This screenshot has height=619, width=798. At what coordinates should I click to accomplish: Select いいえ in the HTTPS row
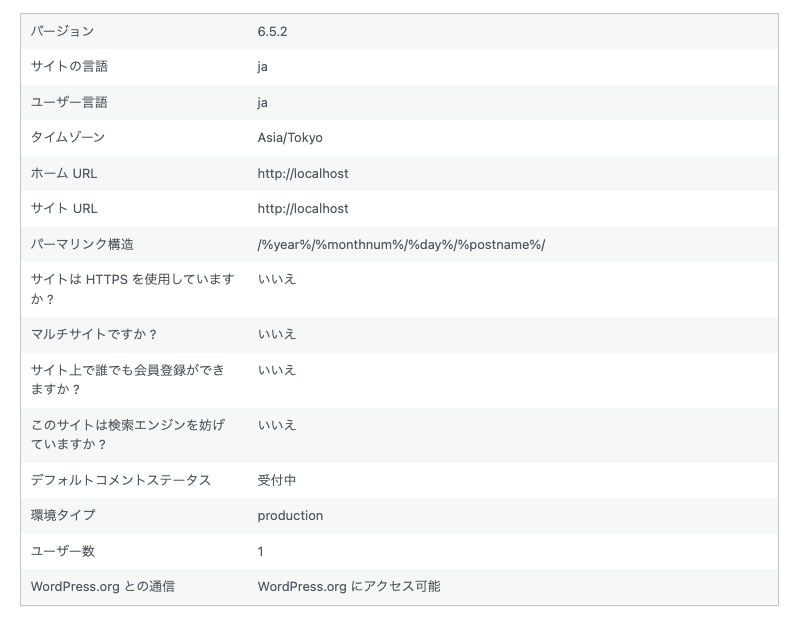tap(277, 279)
